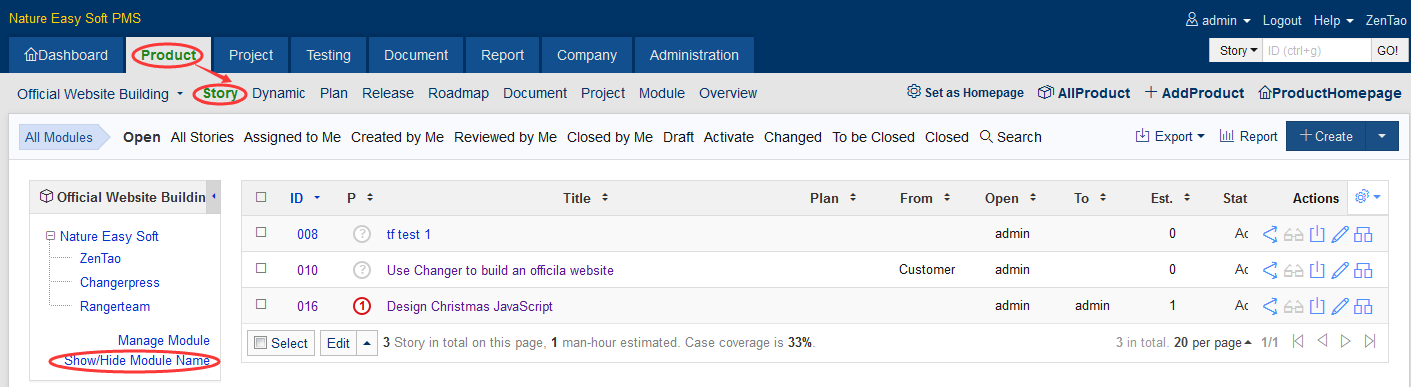Click the ID search input field
The image size is (1411, 387).
1316,50
